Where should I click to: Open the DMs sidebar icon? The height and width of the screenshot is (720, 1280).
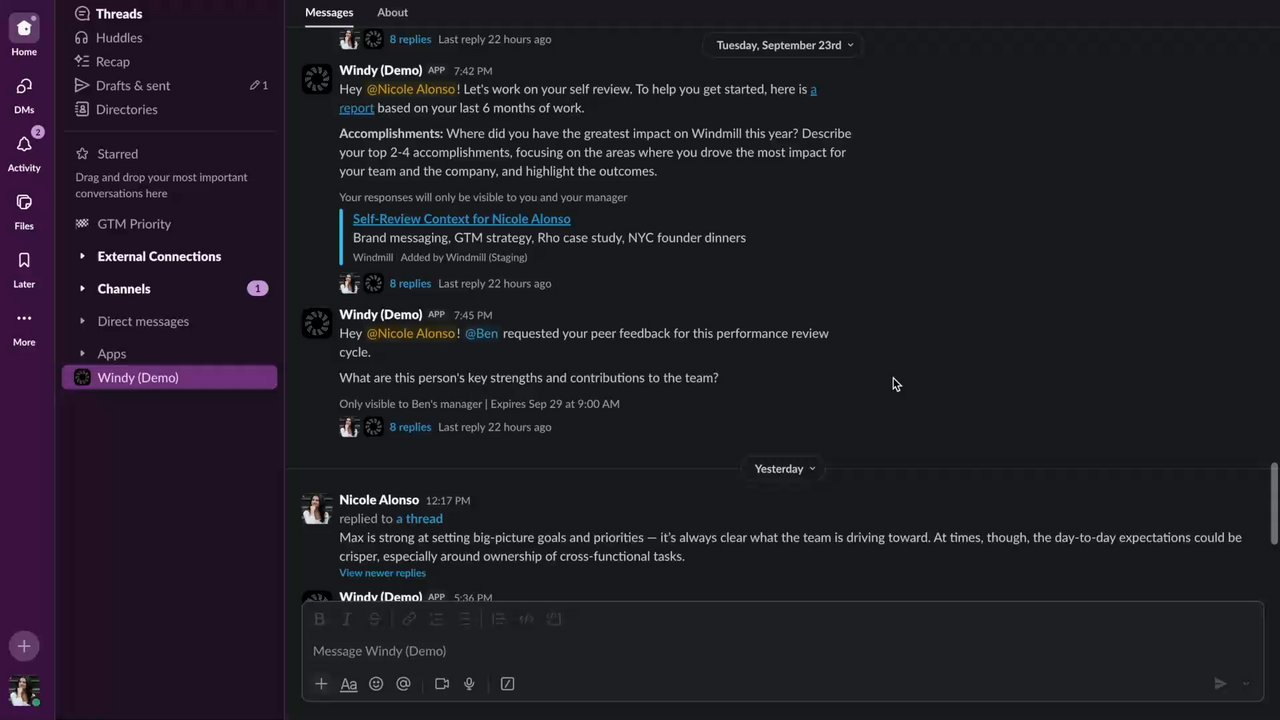[x=24, y=88]
